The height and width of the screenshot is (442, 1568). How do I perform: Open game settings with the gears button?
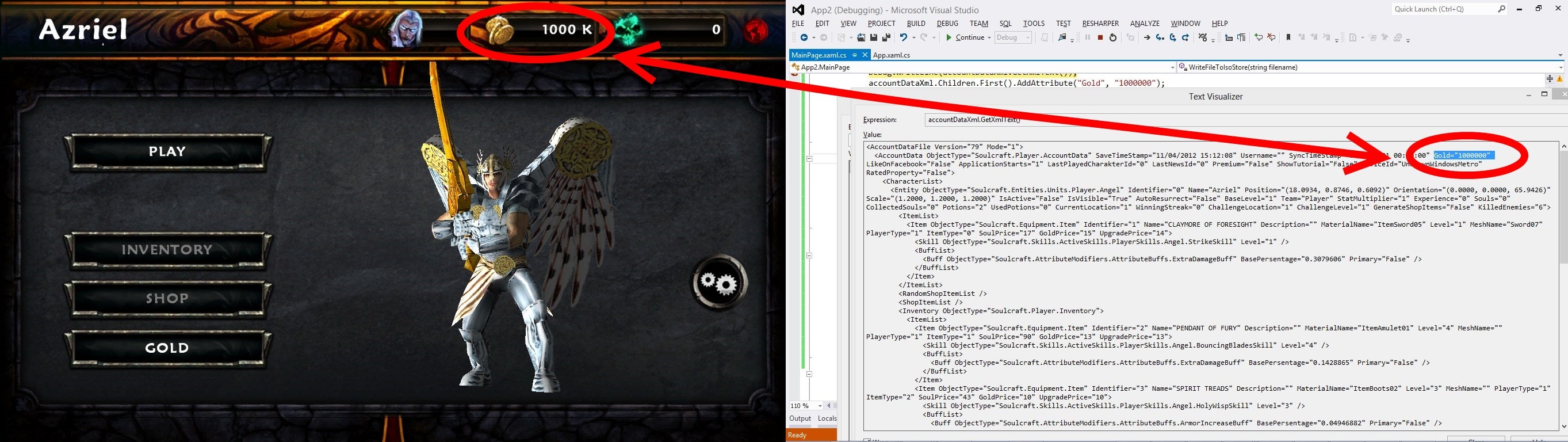(719, 283)
